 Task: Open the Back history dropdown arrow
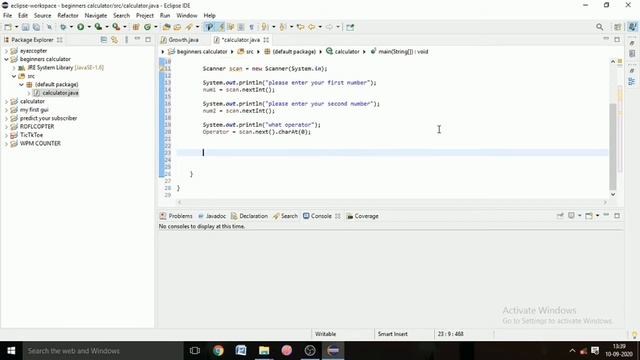coord(320,27)
